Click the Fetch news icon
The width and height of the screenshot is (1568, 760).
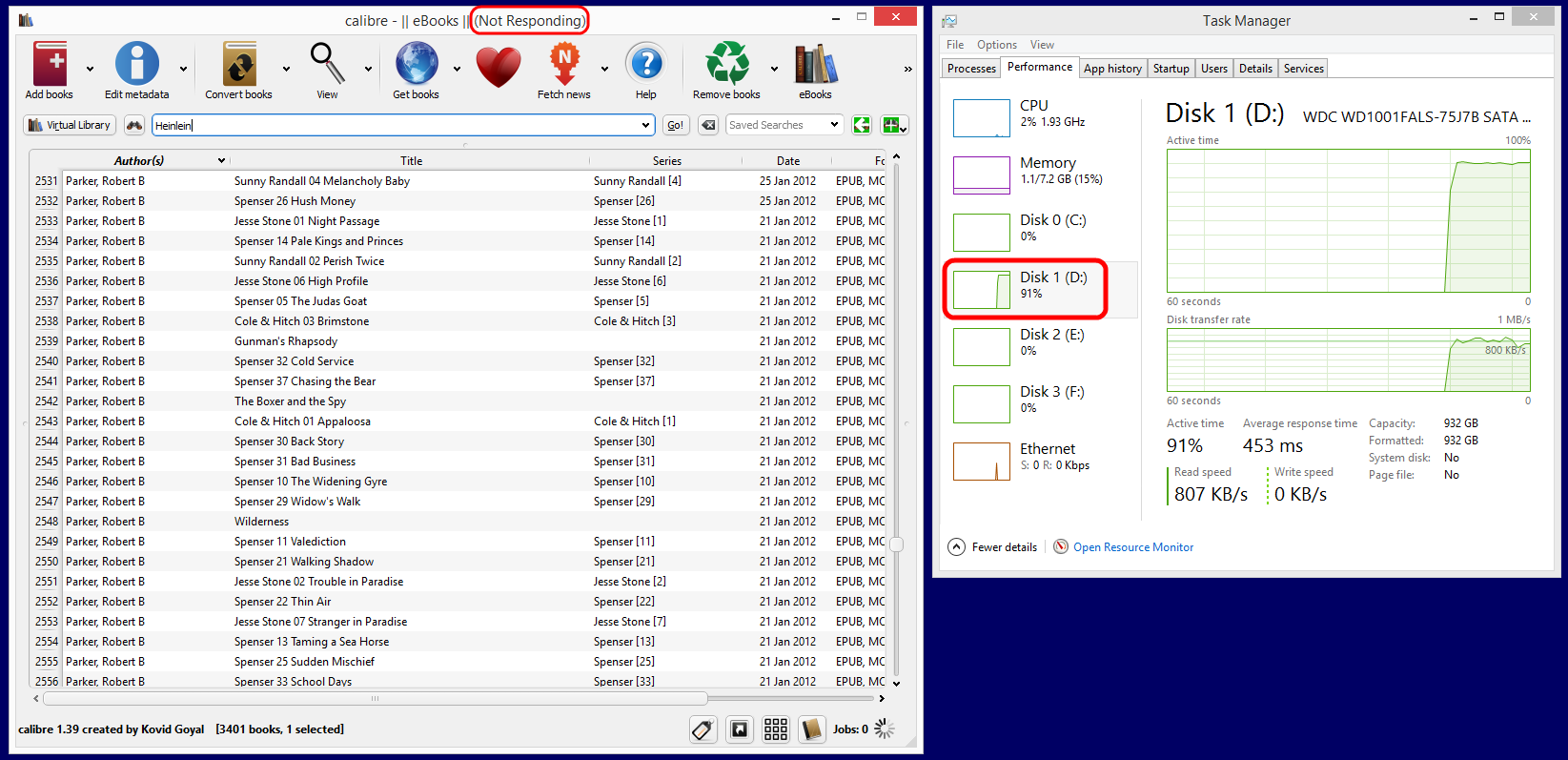point(564,65)
